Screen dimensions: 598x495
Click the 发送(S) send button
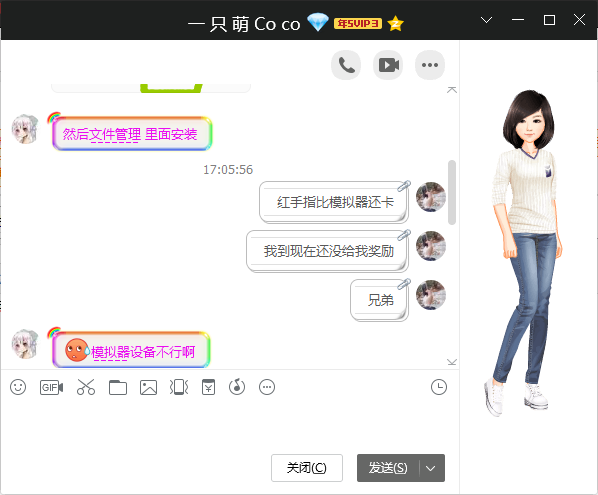[x=388, y=468]
